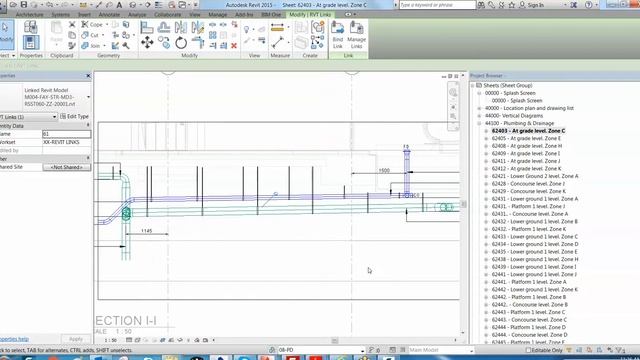Image resolution: width=640 pixels, height=360 pixels.
Task: Expand the 40000 - Location plan node
Action: (x=480, y=108)
